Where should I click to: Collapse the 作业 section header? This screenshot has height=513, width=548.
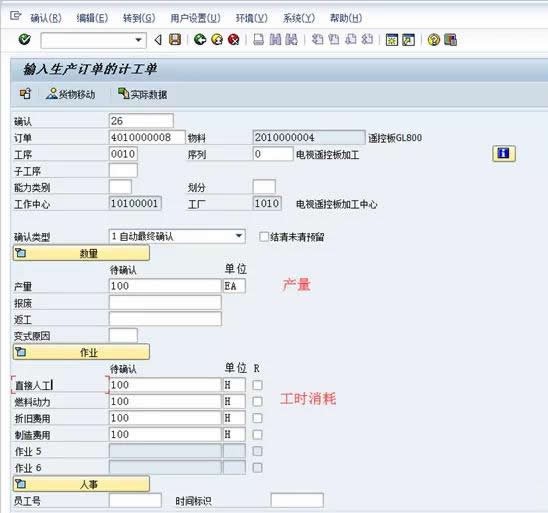81,352
